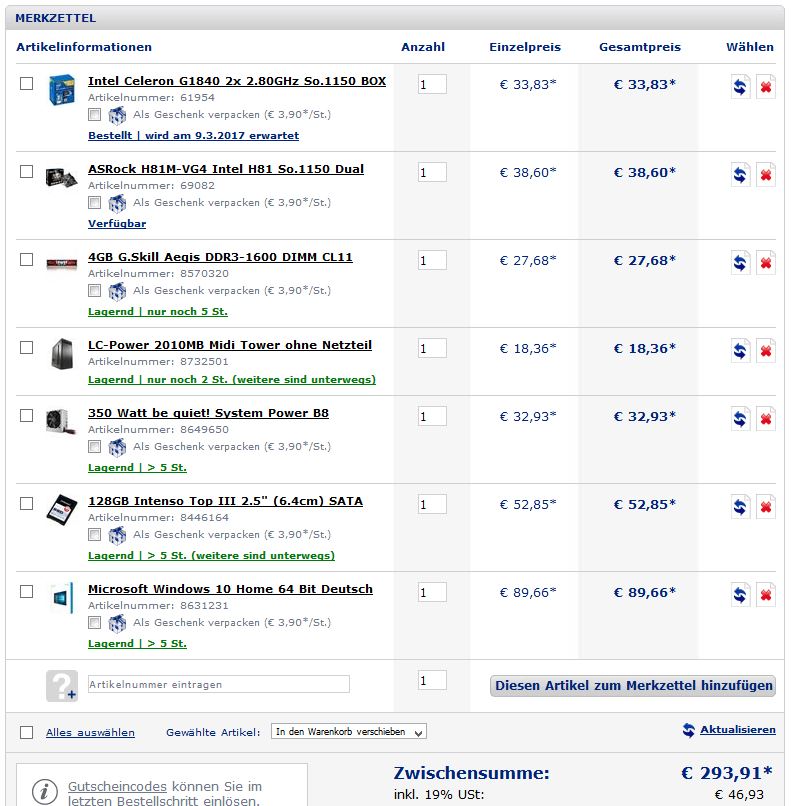Click refresh icon for 128GB Intenso Top III row
Image resolution: width=791 pixels, height=806 pixels.
(740, 507)
